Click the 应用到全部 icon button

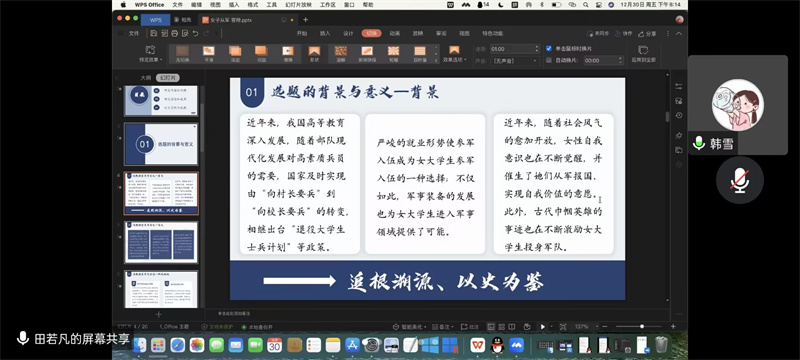[x=643, y=53]
